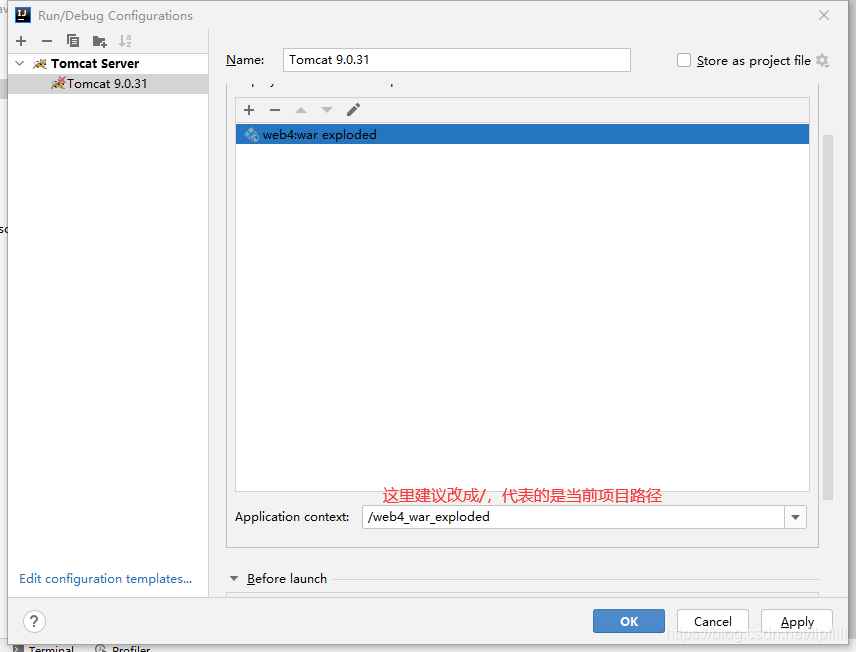The image size is (856, 652).
Task: Select Tomcat 9.0.31 configuration
Action: pos(108,84)
